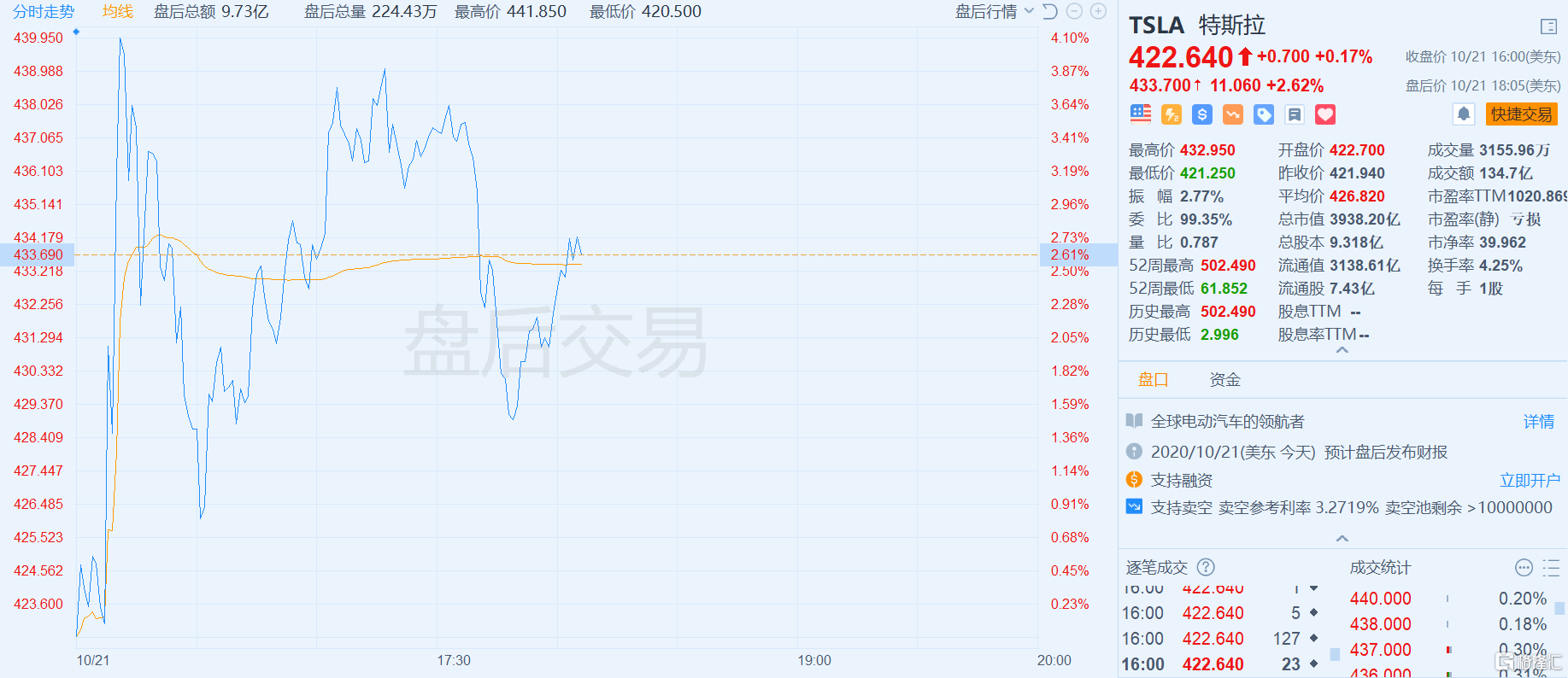Screen dimensions: 1568x678
Task: Click the blue dollar sign icon
Action: [1202, 114]
